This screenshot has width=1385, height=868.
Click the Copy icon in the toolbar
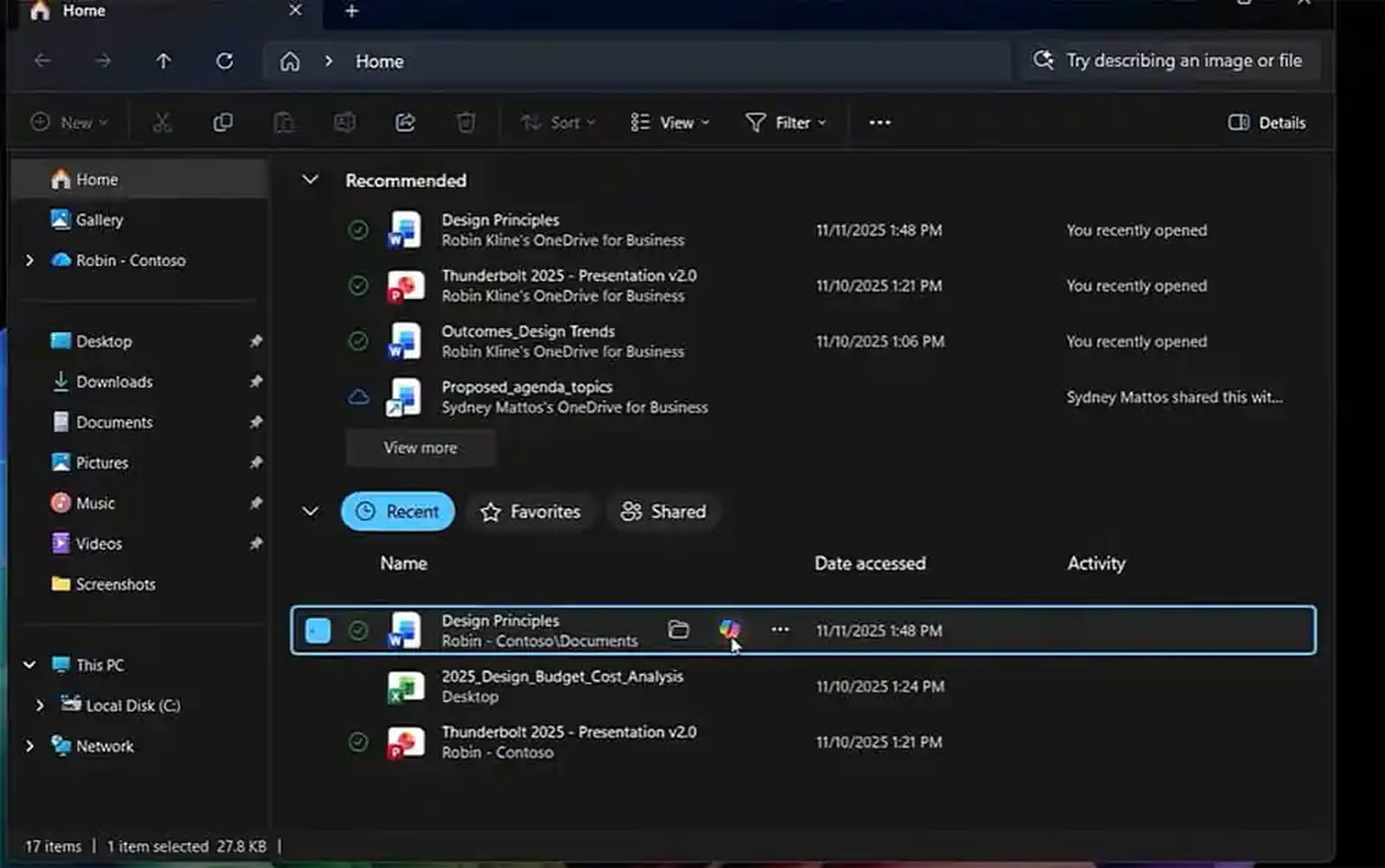222,122
